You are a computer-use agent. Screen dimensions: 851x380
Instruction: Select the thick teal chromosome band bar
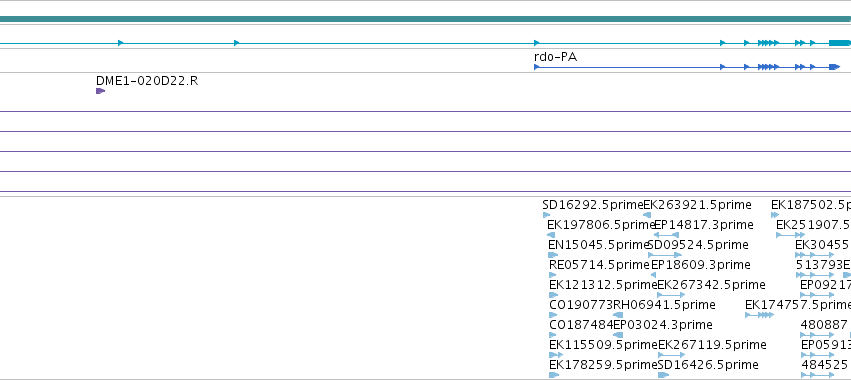click(426, 19)
